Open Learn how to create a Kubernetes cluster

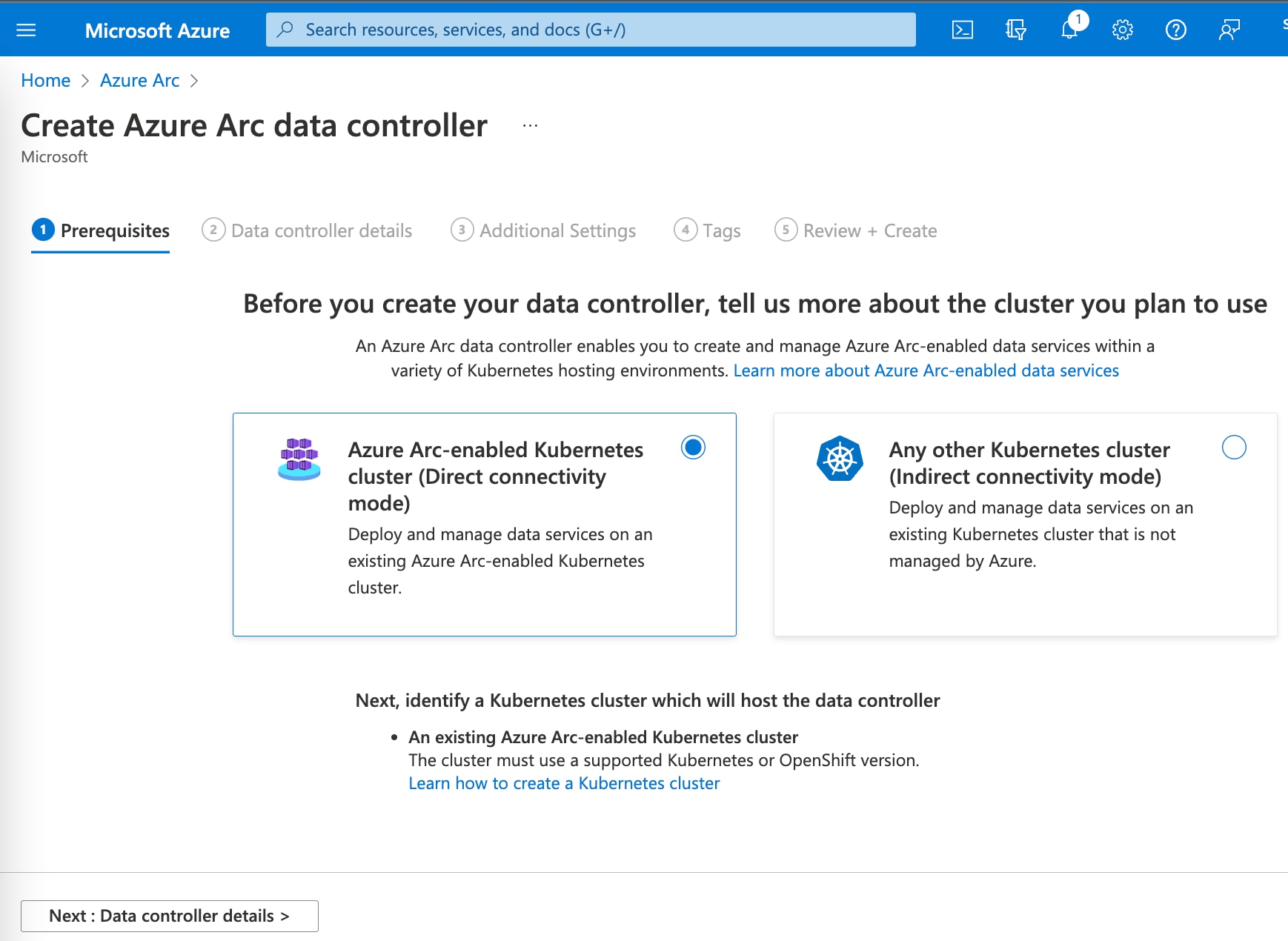tap(564, 783)
